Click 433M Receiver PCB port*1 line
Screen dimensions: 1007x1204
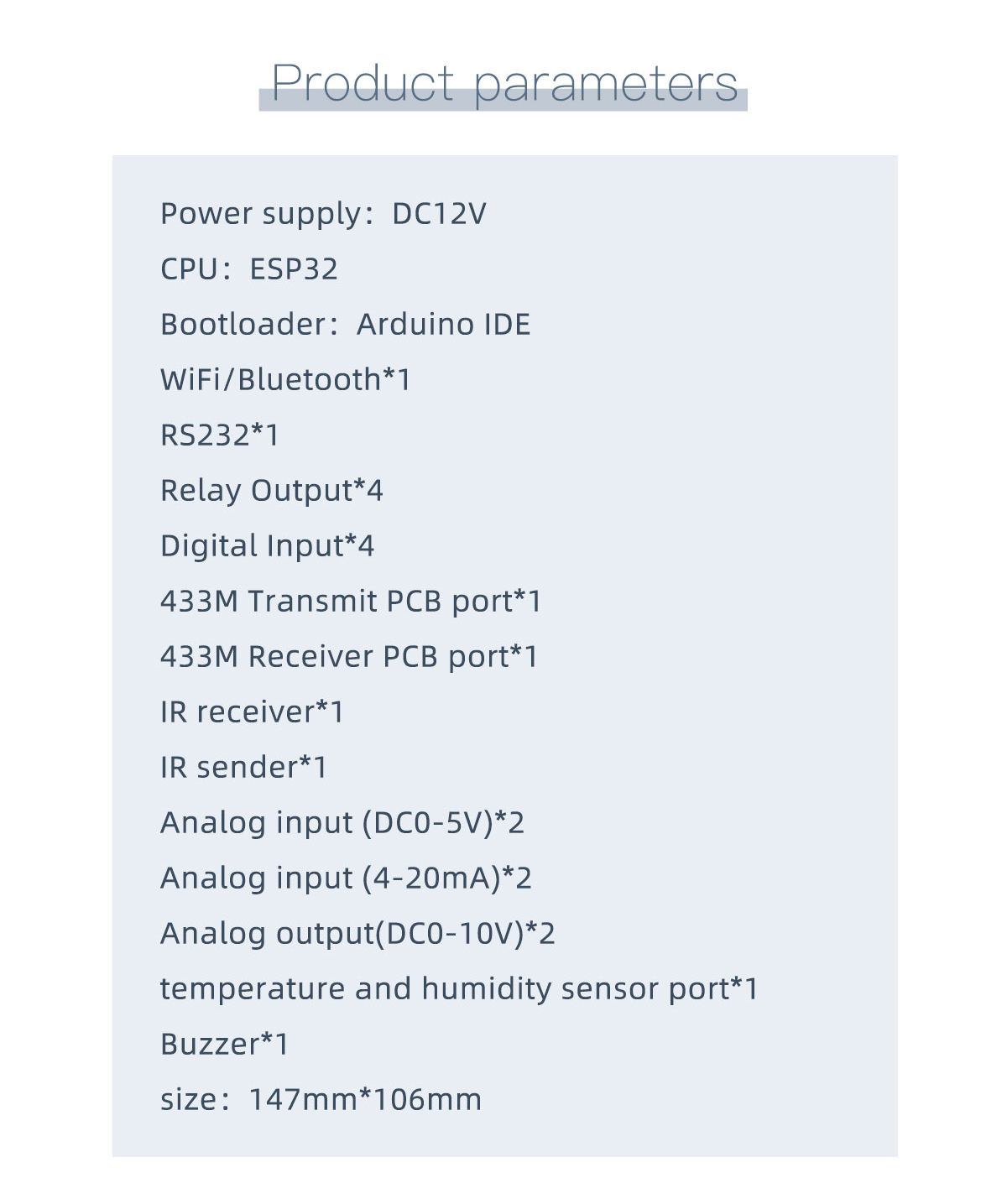coord(349,657)
